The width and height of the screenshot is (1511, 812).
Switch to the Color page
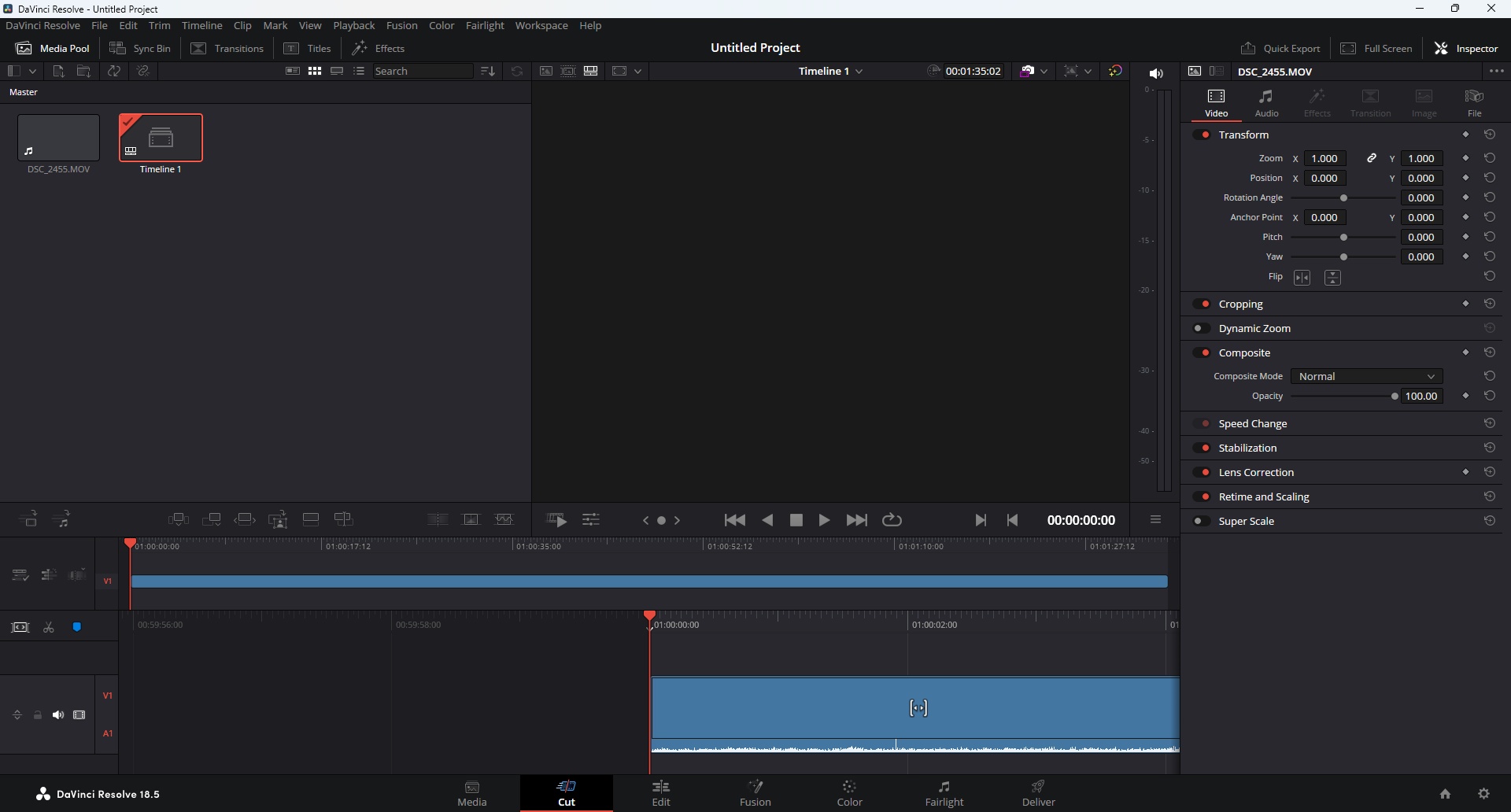(850, 793)
